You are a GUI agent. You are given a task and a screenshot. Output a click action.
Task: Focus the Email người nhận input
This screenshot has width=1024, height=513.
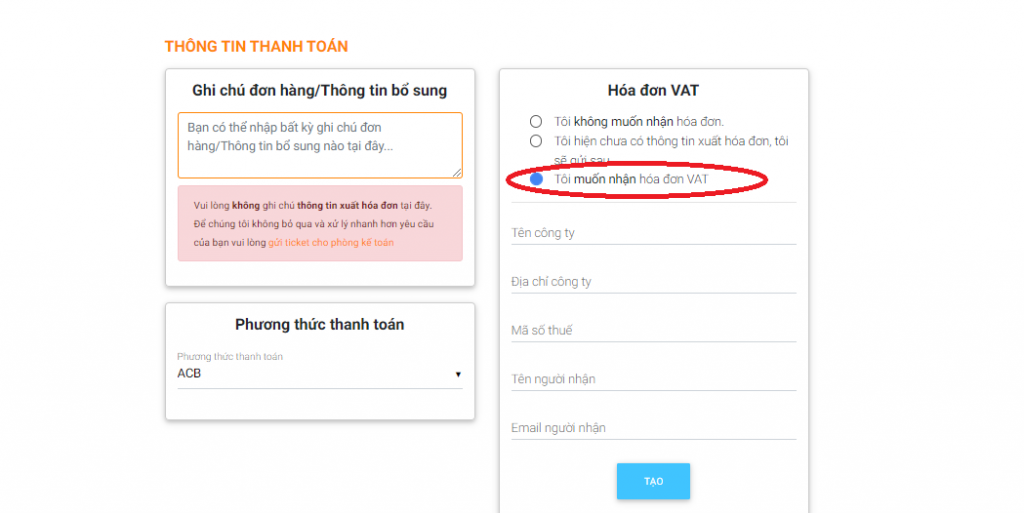coord(653,428)
